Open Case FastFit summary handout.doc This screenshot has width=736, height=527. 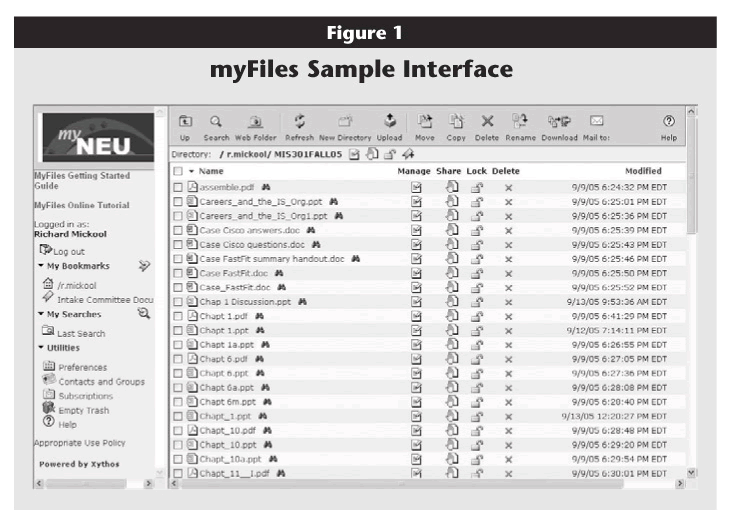(271, 258)
